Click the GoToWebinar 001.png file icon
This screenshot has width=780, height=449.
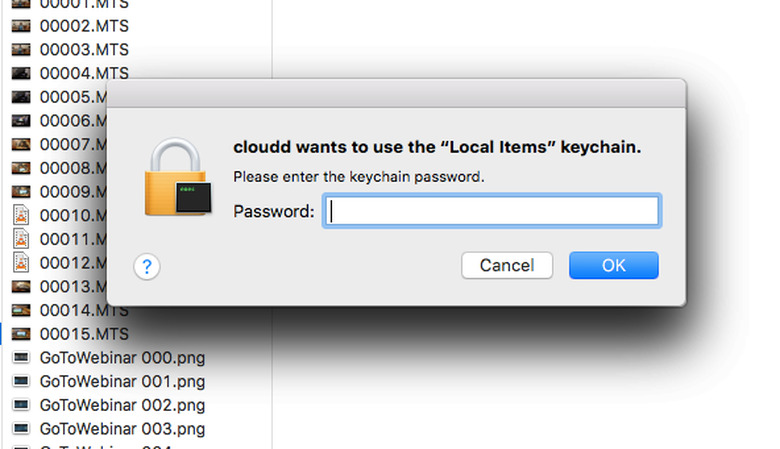[x=21, y=382]
